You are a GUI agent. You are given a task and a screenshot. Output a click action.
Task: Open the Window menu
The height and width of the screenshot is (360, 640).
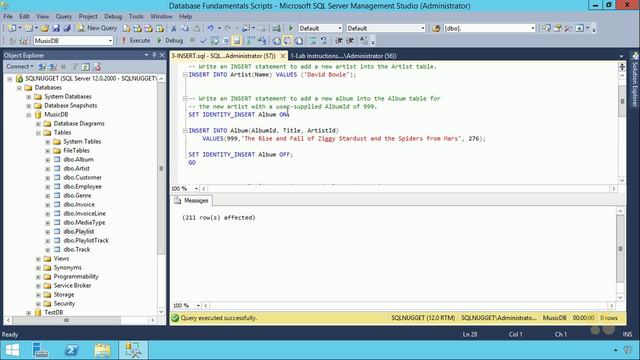point(161,16)
